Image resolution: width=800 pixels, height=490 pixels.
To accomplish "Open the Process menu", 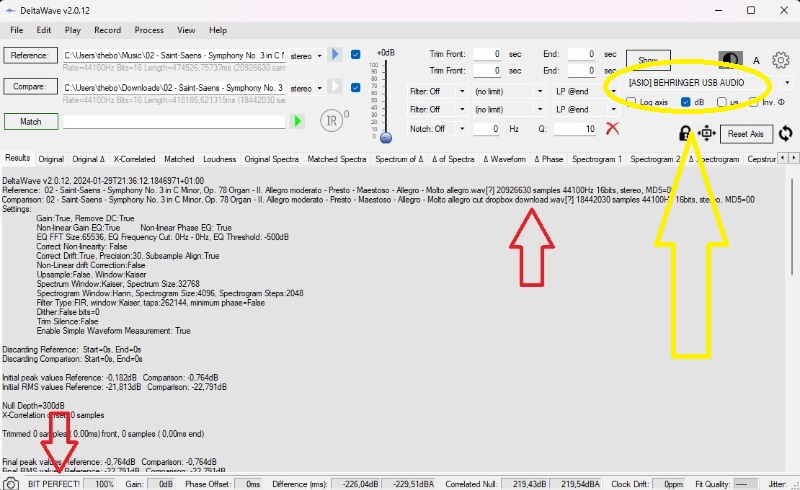I will [149, 30].
